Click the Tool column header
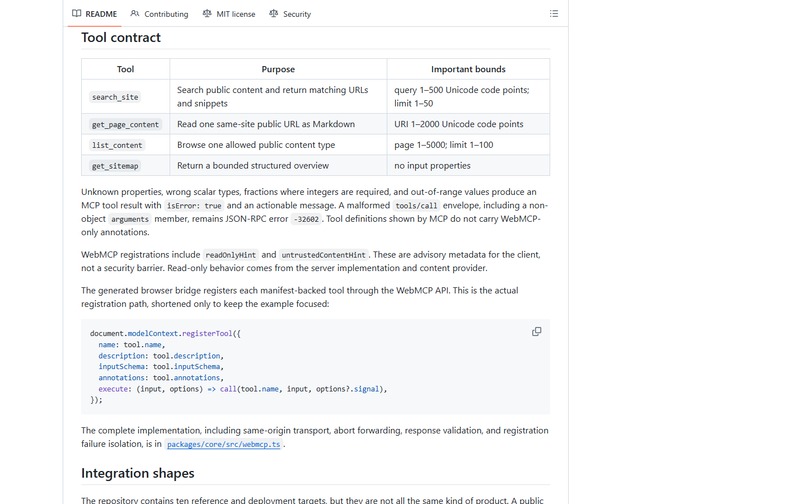This screenshot has height=504, width=806. coord(125,69)
